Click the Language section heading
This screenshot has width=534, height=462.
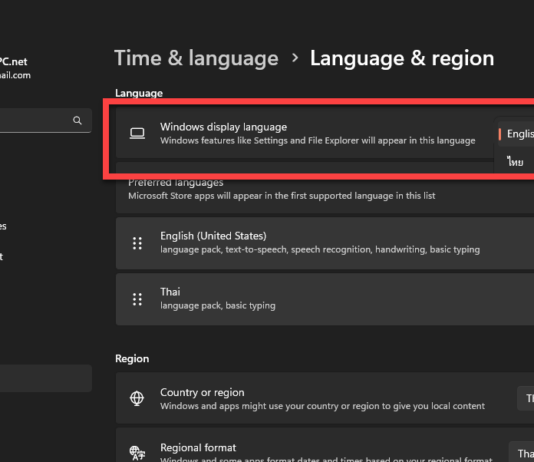139,93
